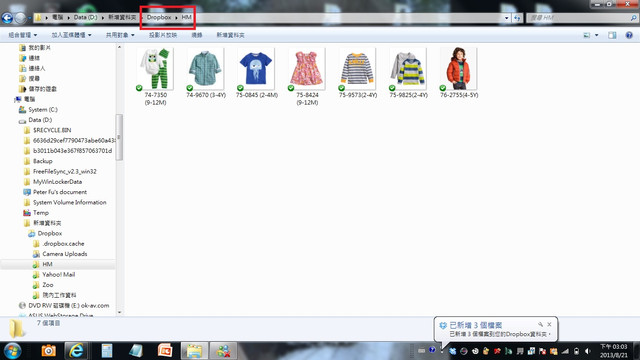This screenshot has height=360, width=640.
Task: Click the 新增資料夾 new folder button
Action: (x=230, y=35)
